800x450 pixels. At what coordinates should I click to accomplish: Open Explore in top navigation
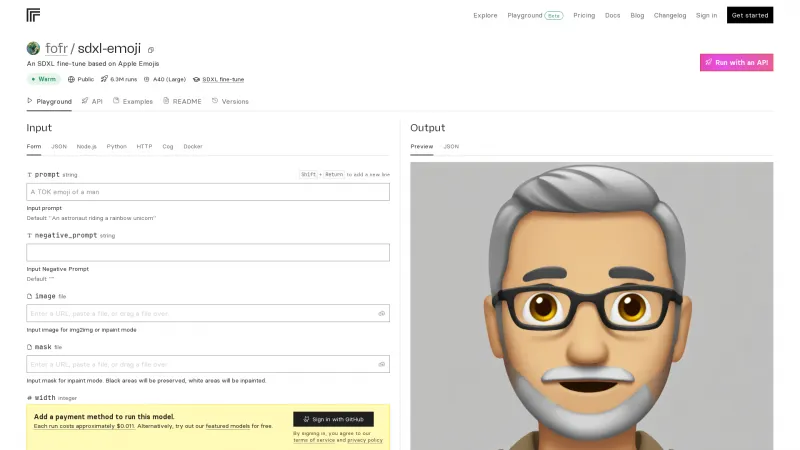coord(485,15)
